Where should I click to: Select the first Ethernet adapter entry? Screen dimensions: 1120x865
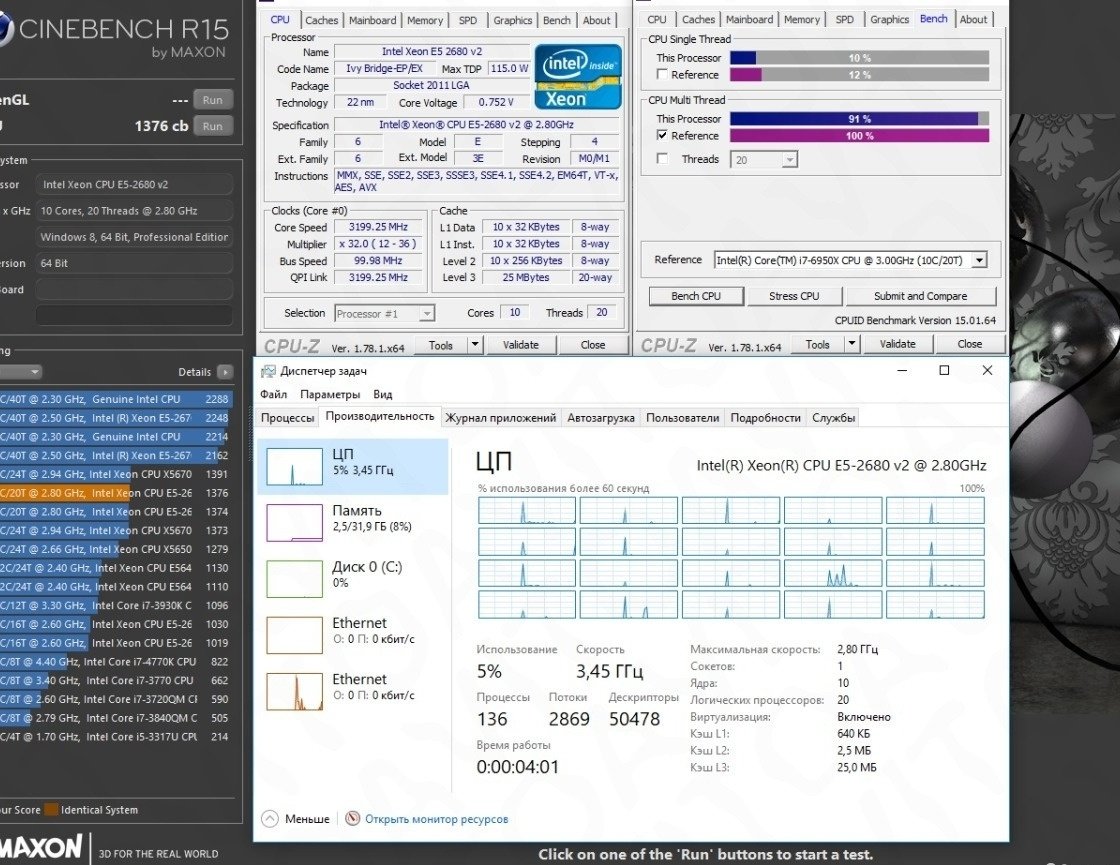352,634
